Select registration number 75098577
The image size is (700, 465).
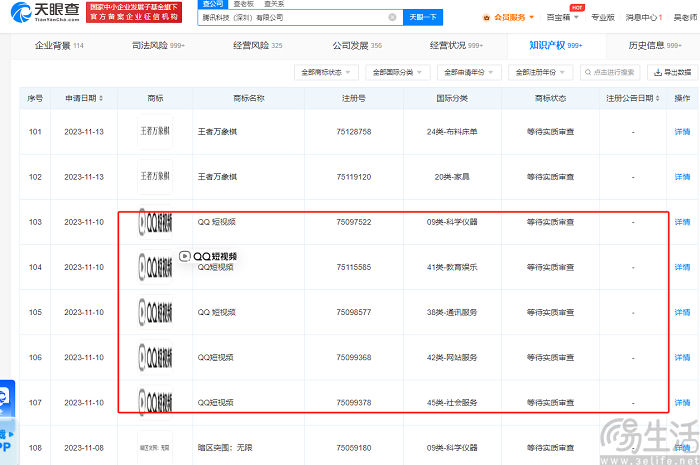[354, 312]
